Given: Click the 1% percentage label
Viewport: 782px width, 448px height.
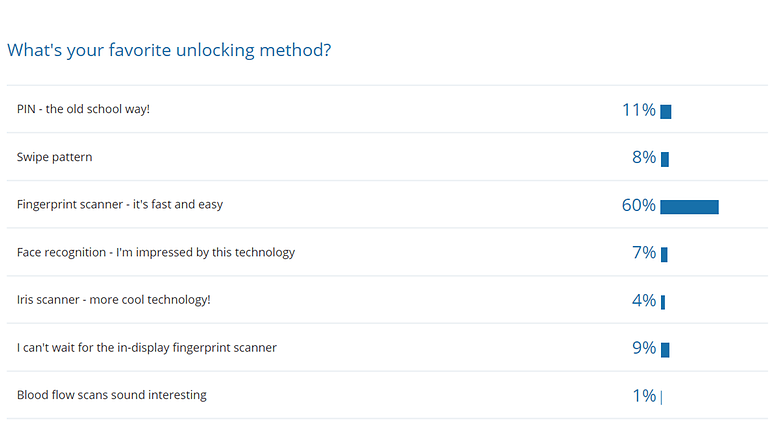Looking at the screenshot, I should (644, 396).
